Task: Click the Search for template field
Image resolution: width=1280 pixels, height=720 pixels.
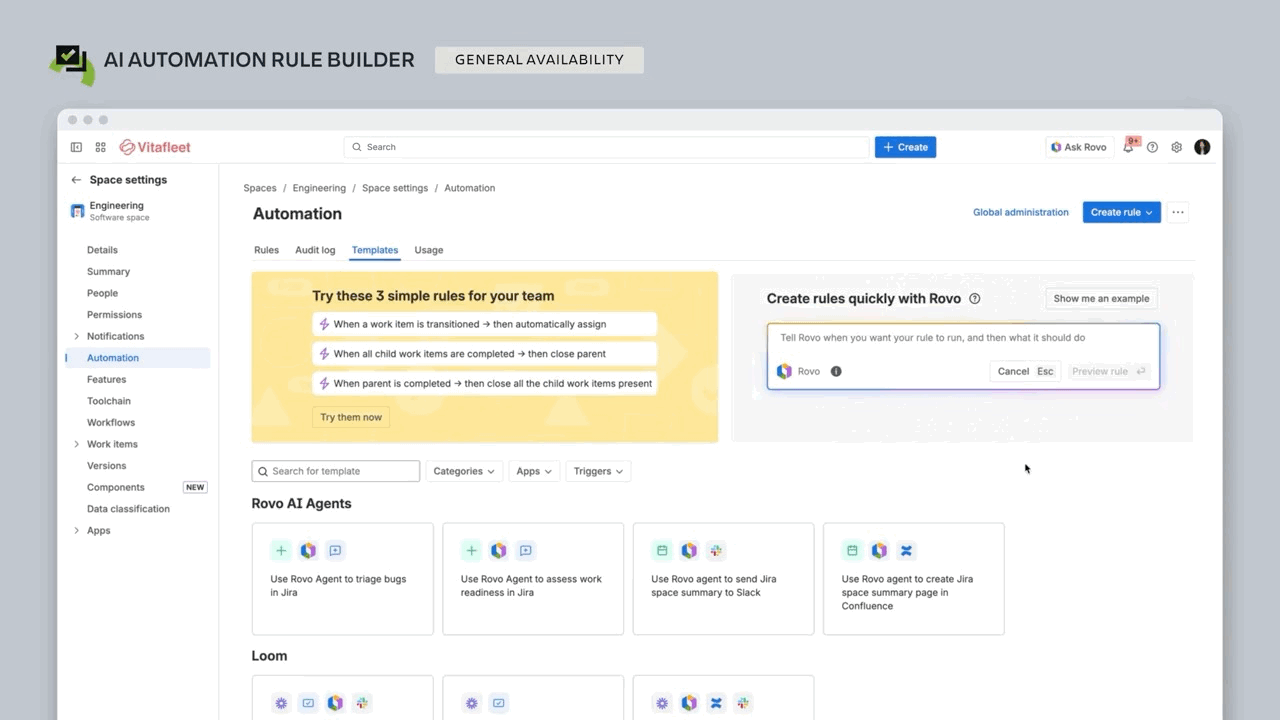Action: (x=336, y=471)
